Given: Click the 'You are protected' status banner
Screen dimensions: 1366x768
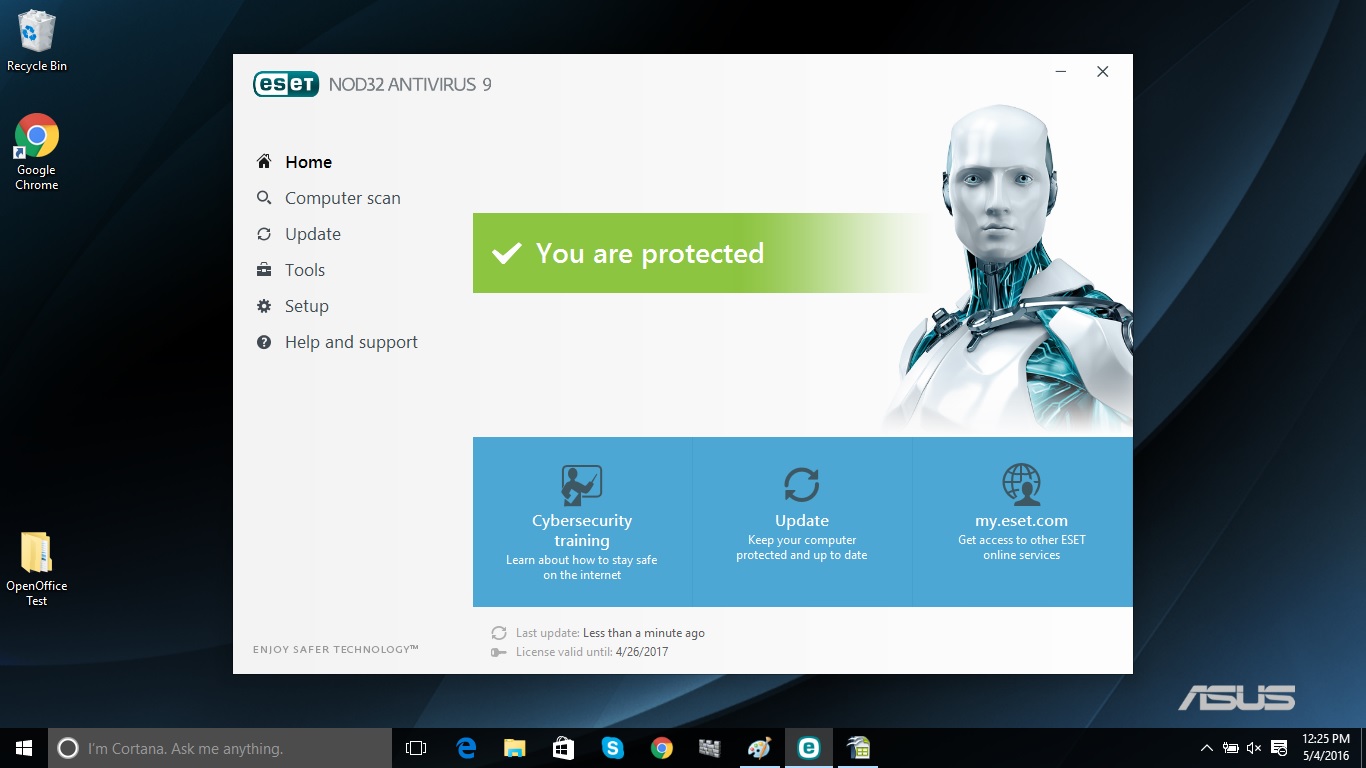Looking at the screenshot, I should point(705,253).
